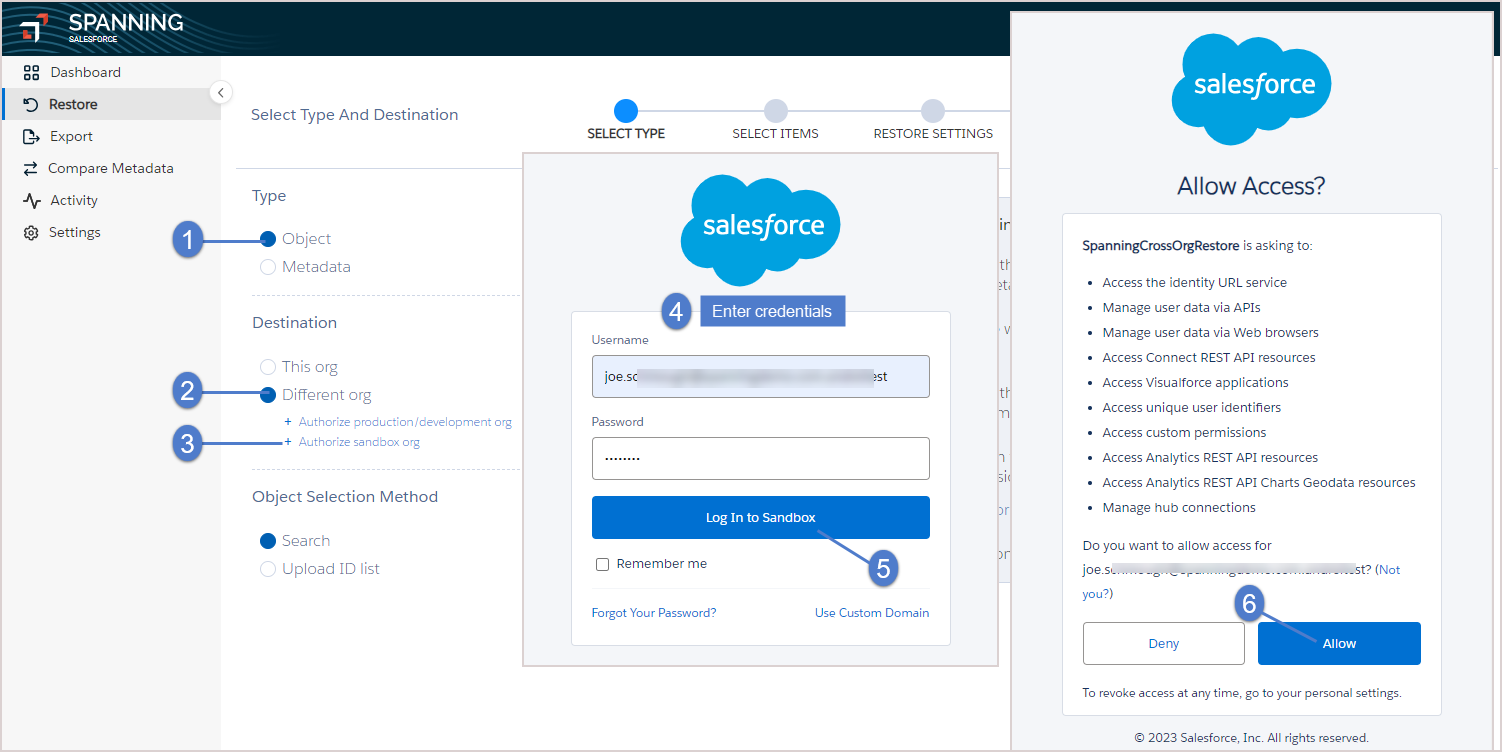Image resolution: width=1502 pixels, height=752 pixels.
Task: Click the Spanning logo icon
Action: pos(34,29)
